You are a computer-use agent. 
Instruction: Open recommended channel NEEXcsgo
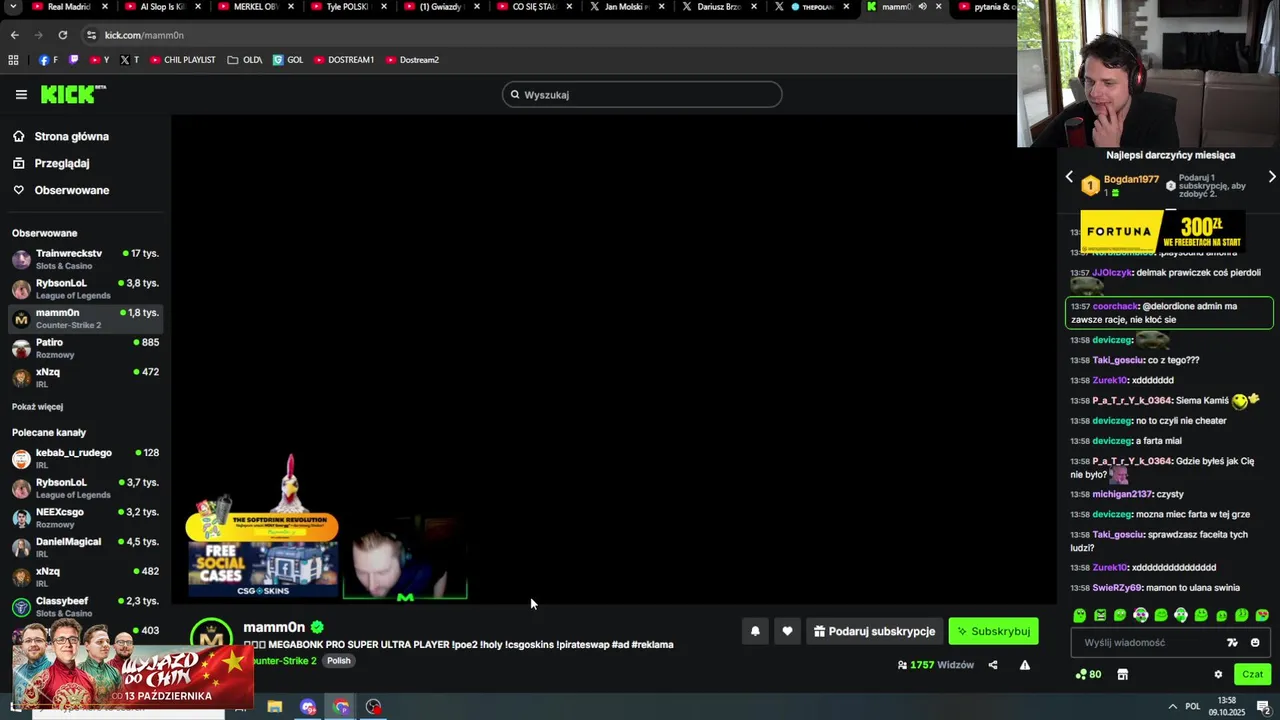tap(86, 517)
